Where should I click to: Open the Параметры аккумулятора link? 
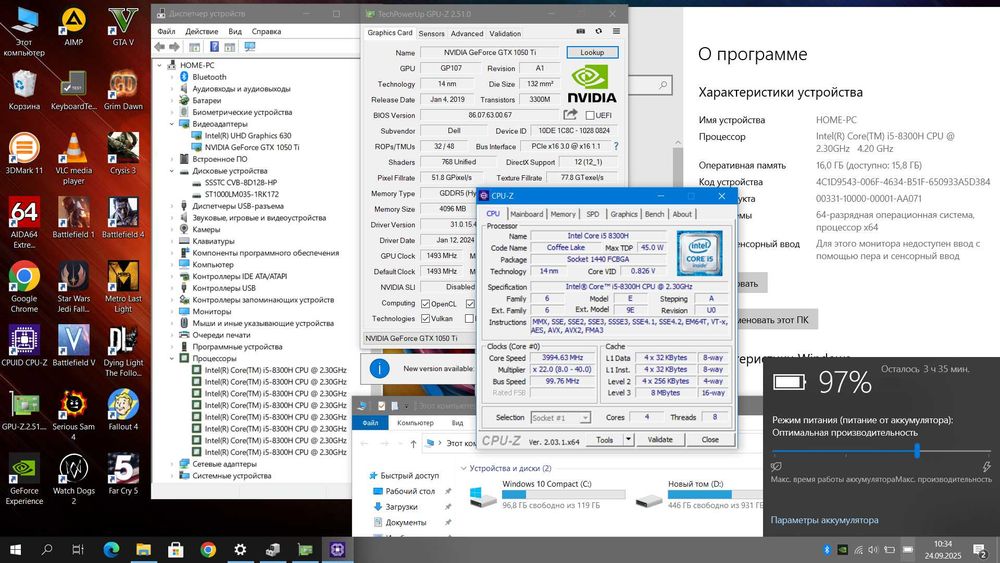[x=824, y=520]
